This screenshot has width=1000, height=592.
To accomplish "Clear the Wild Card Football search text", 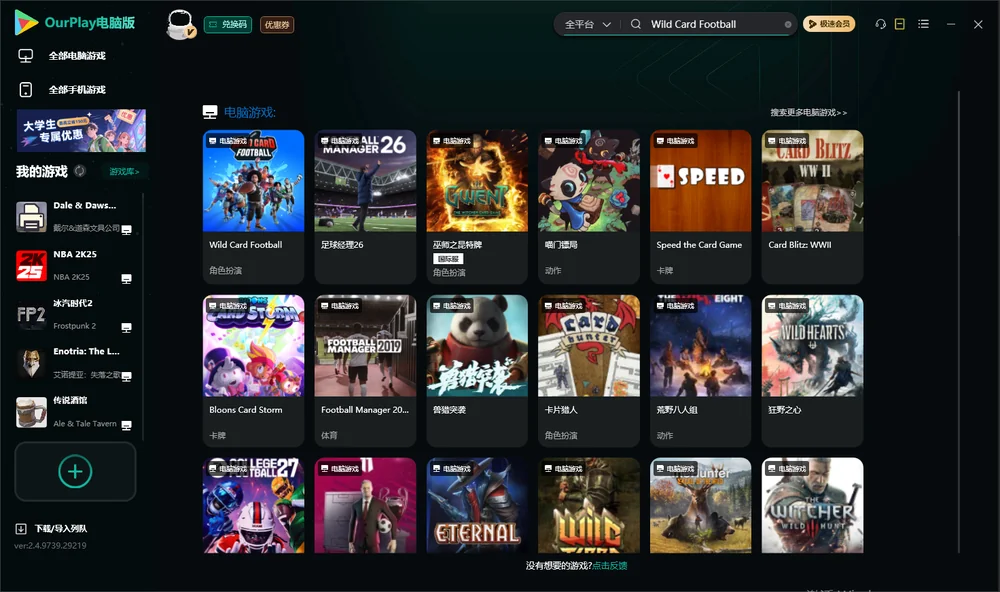I will pos(788,25).
